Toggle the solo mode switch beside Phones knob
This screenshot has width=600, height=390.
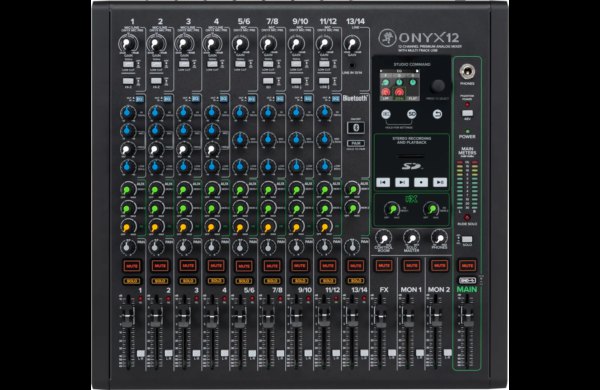pos(467,240)
